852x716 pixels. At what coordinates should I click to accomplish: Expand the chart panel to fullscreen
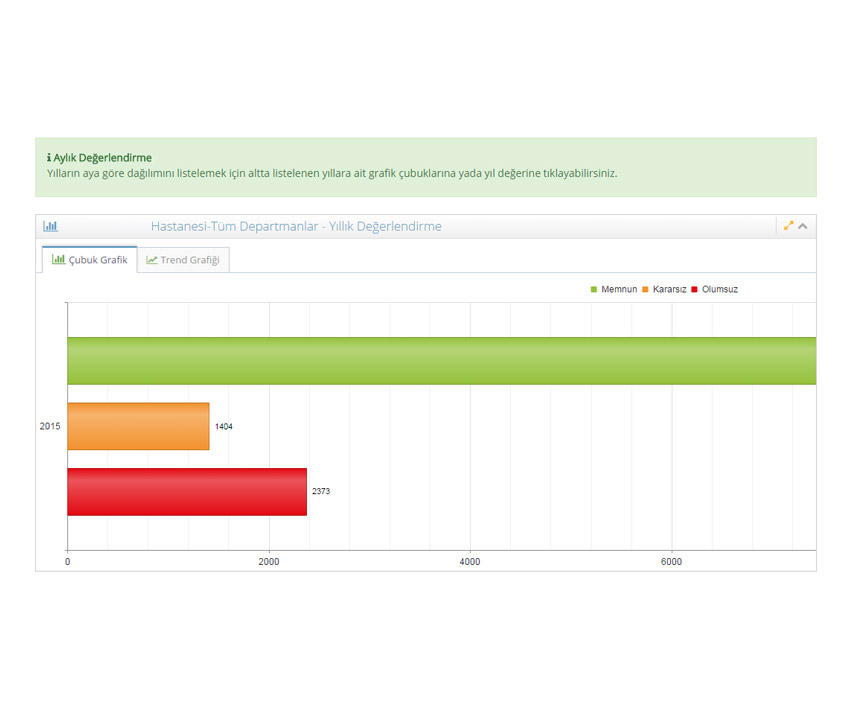[788, 225]
